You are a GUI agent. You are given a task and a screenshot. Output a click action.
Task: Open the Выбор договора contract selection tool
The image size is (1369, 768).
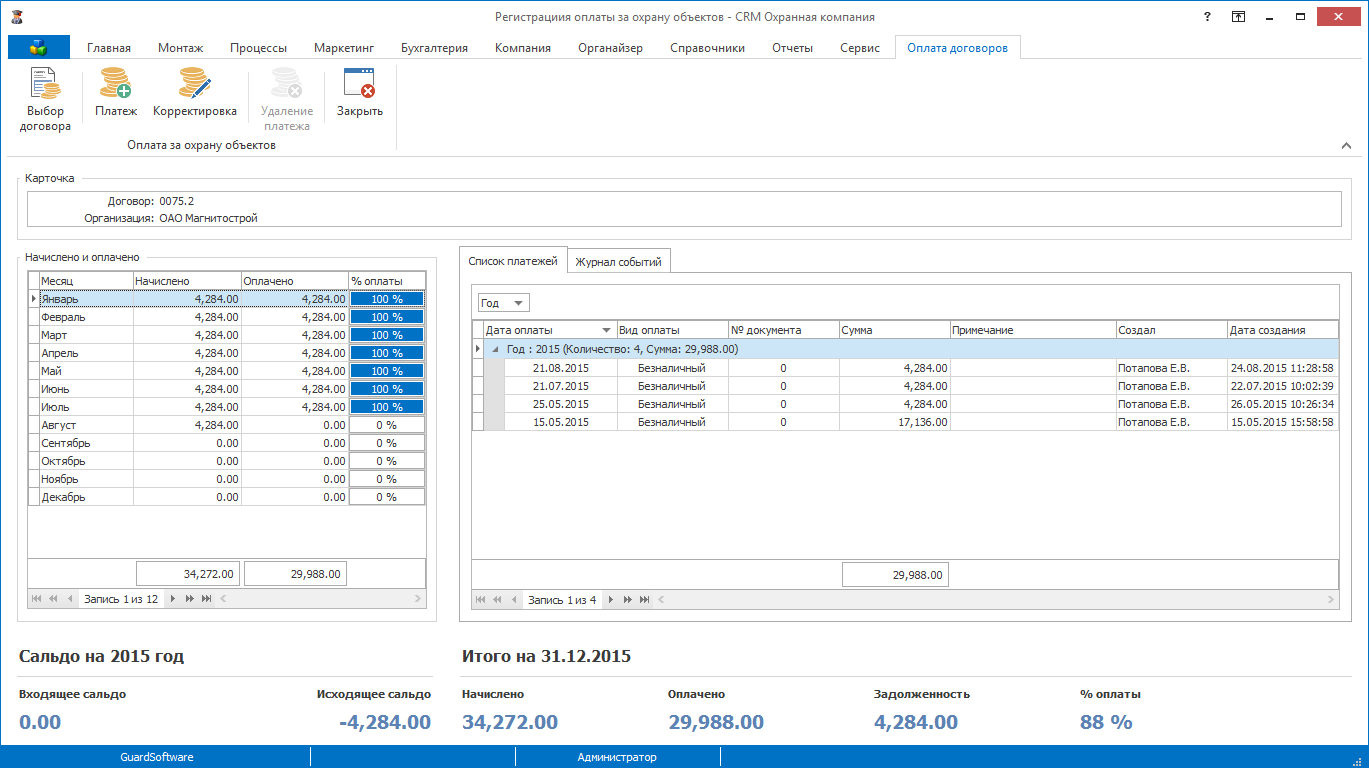[x=45, y=99]
